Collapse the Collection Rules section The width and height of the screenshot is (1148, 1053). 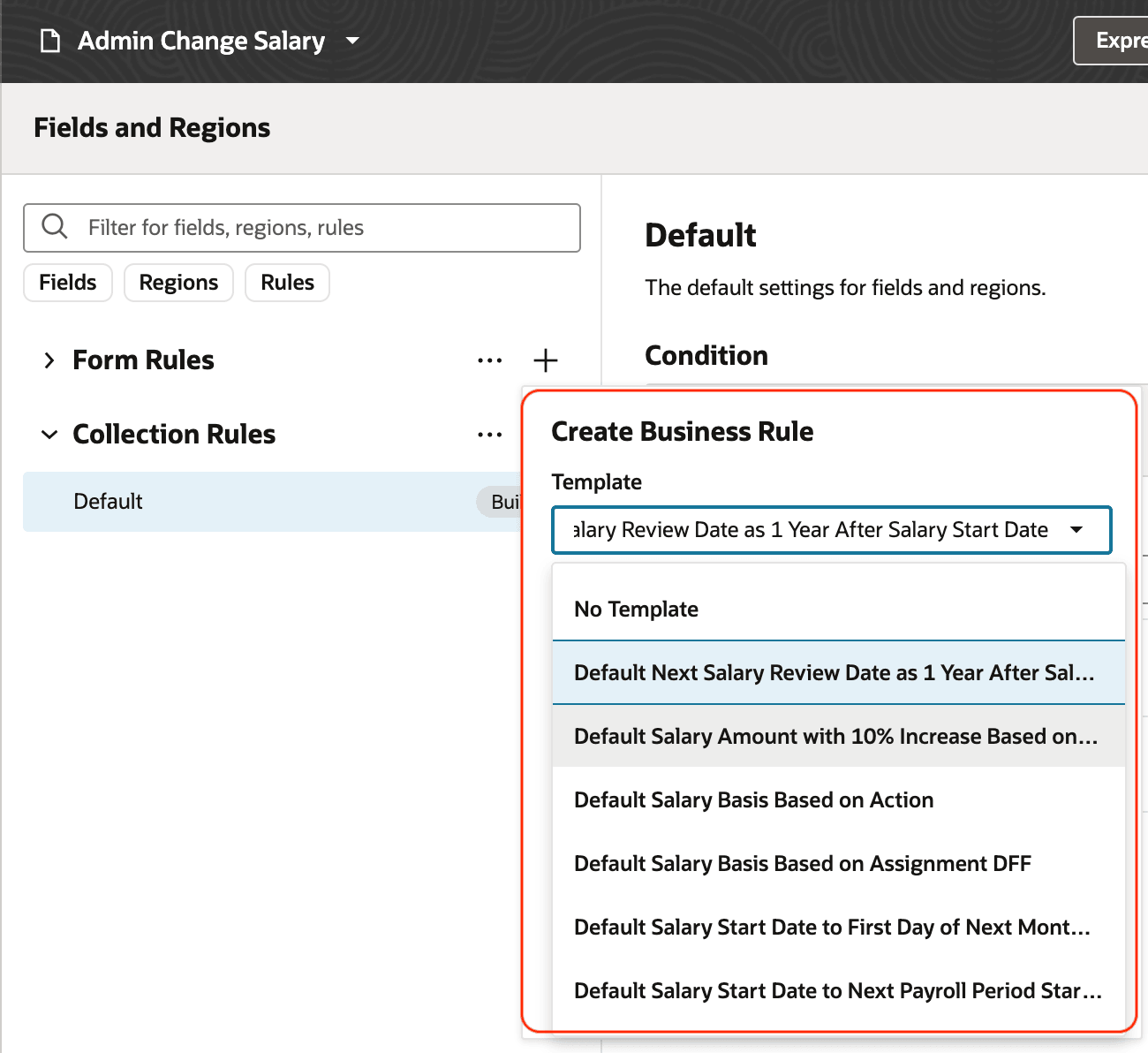click(49, 434)
